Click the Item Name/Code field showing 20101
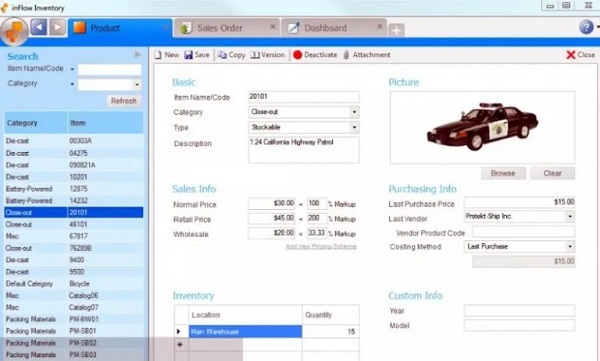600x361 pixels. pos(303,97)
